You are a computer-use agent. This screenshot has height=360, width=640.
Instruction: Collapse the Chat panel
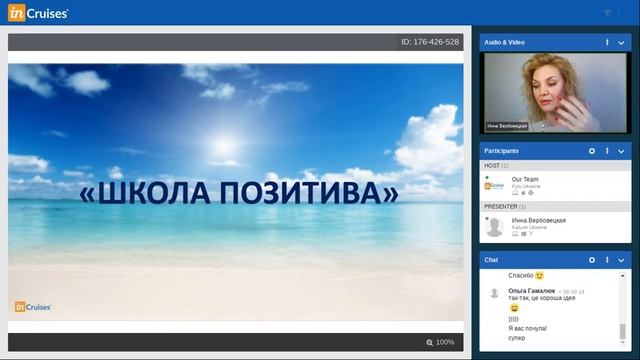click(621, 260)
